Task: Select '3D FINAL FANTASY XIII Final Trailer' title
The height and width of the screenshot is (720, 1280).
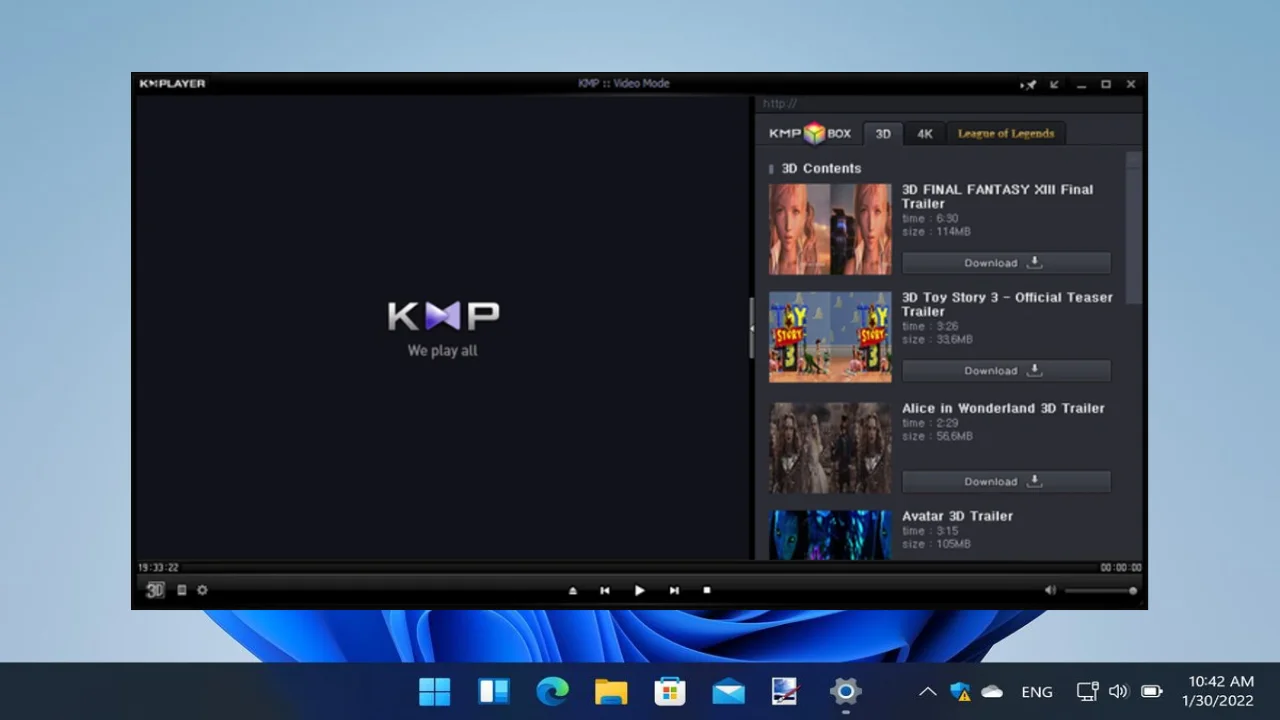Action: 997,196
